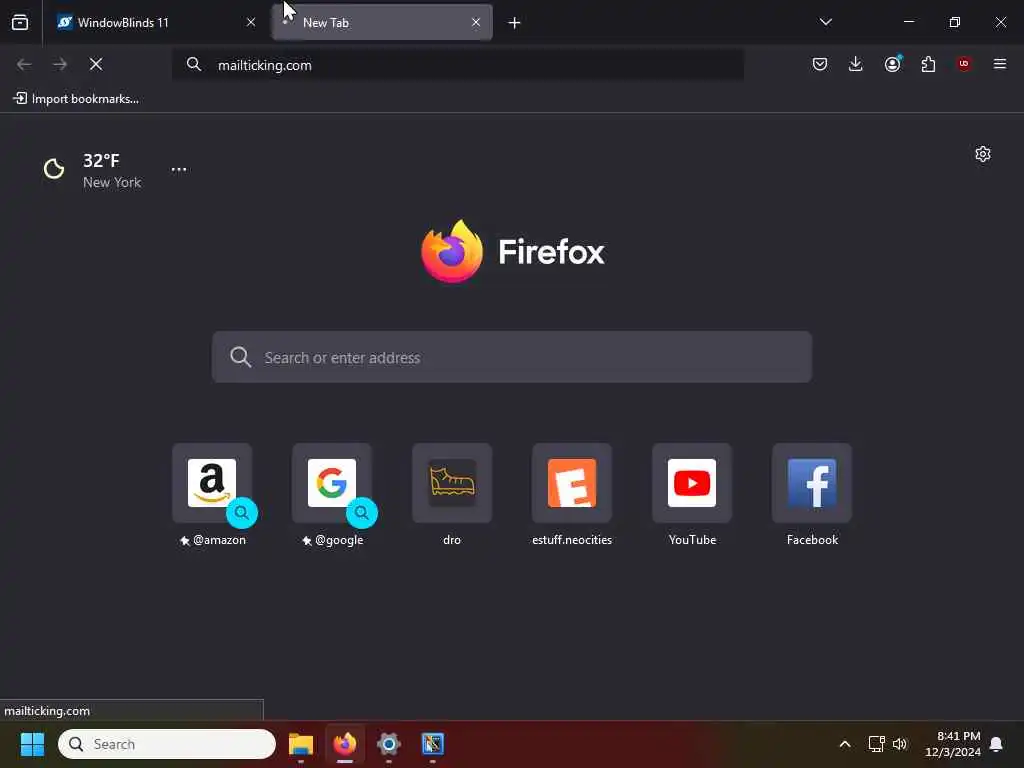Open the YouTube shortcut tile
Viewport: 1024px width, 768px height.
tap(692, 496)
